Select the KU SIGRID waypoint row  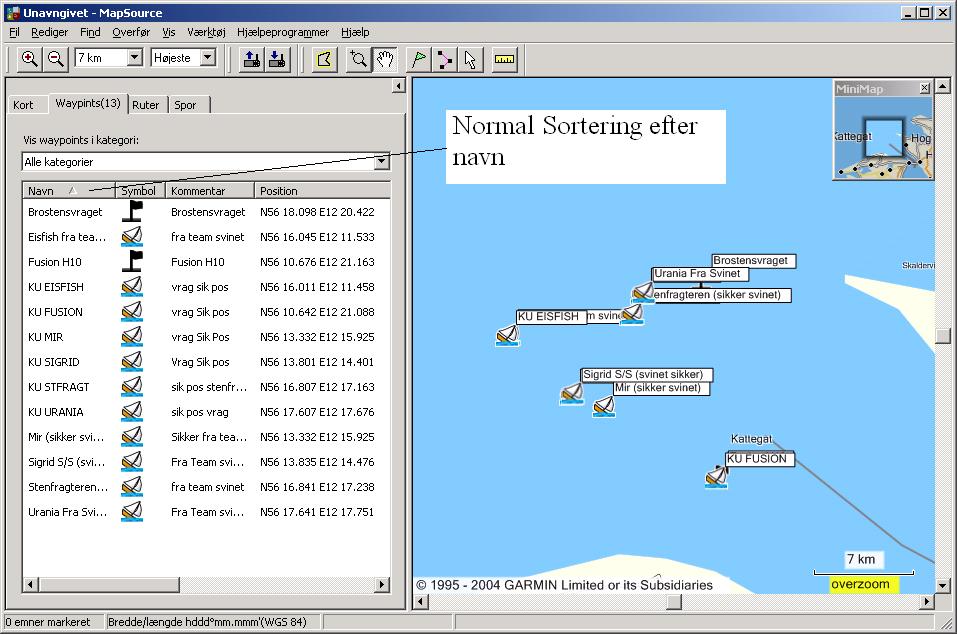tap(206, 362)
